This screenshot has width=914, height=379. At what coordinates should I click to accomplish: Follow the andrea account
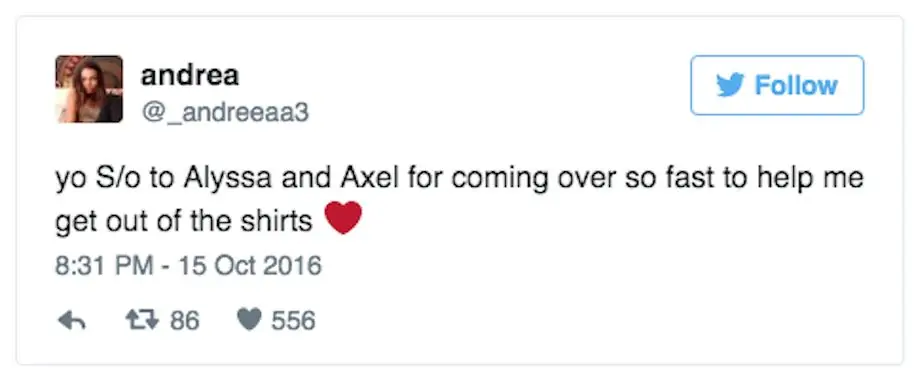point(777,85)
